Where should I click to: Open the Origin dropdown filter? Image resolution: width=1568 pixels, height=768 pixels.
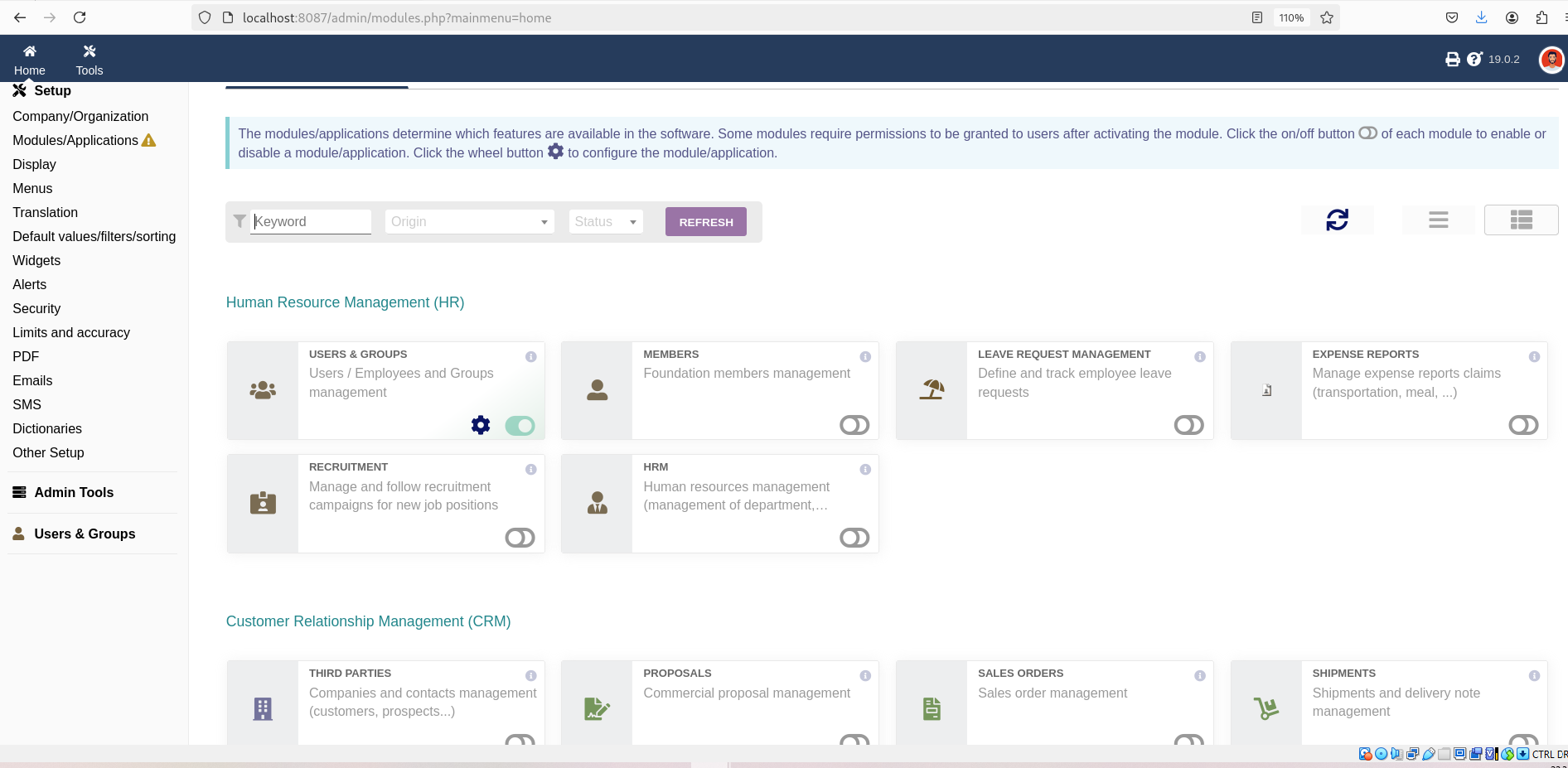coord(469,222)
